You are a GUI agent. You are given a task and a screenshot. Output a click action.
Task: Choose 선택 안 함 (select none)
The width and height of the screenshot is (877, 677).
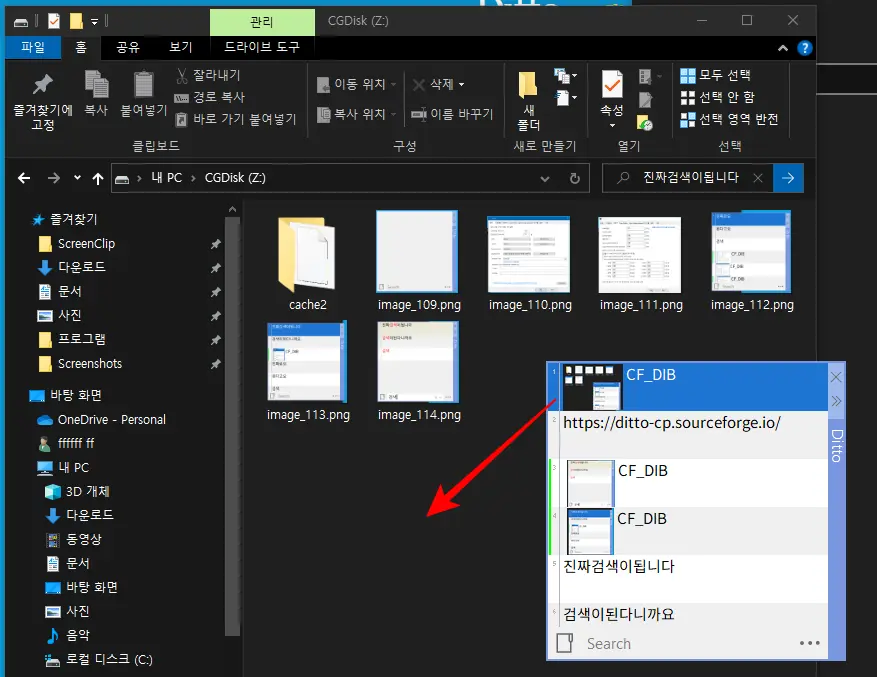718,97
